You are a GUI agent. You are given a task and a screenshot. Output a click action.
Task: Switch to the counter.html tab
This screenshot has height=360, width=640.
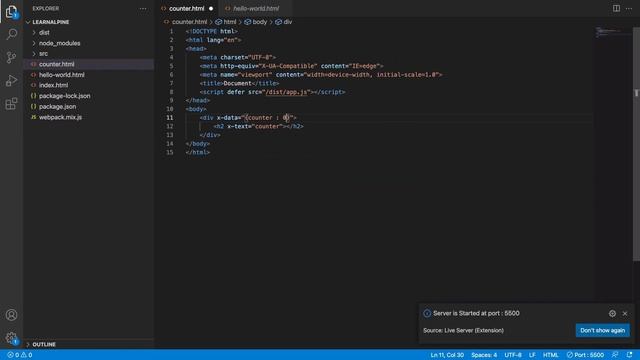[187, 9]
